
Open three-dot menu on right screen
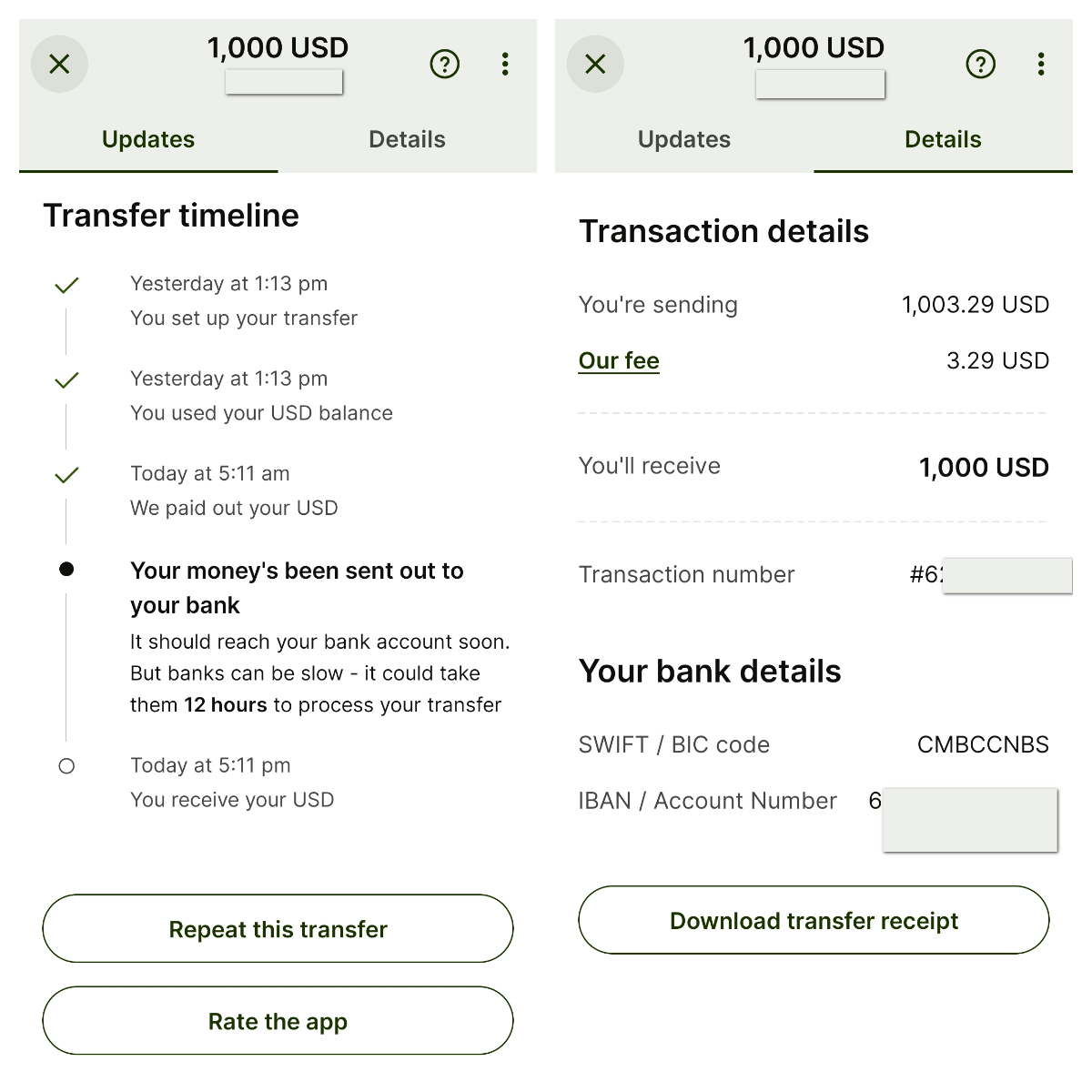coord(1041,64)
